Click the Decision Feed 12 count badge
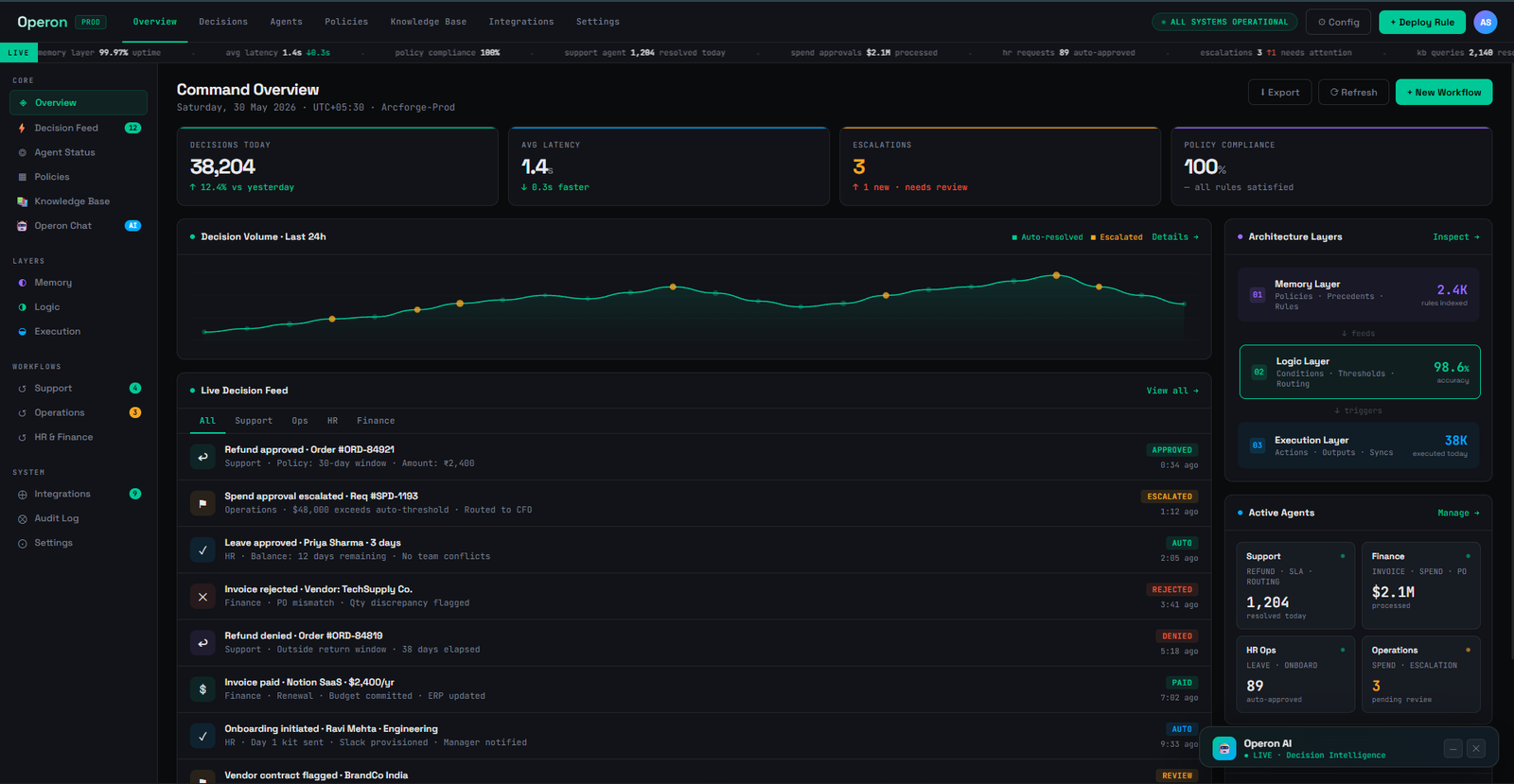The height and width of the screenshot is (784, 1514). click(x=132, y=128)
